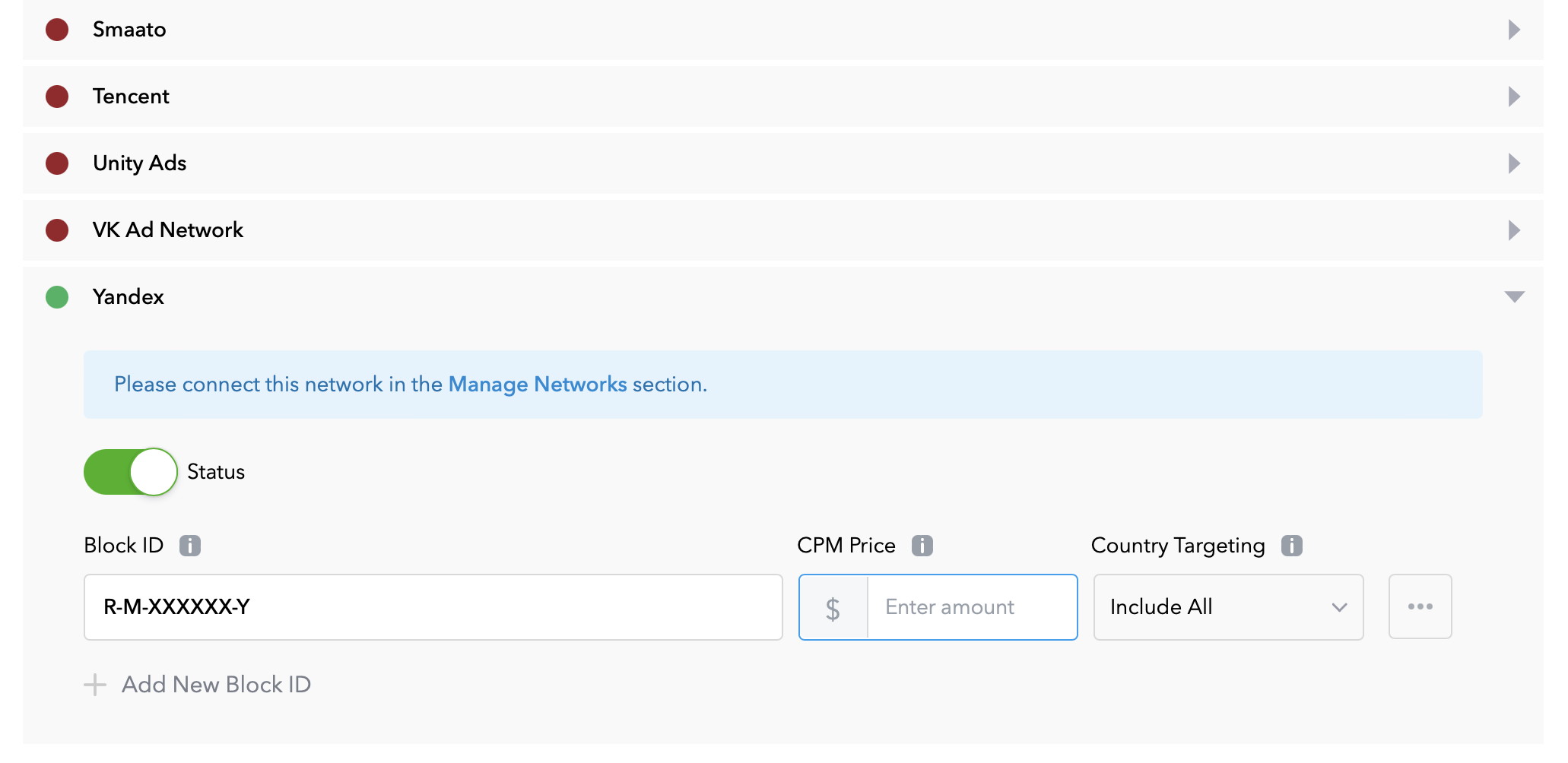Select the Unity Ads network name
1568x763 pixels.
tap(139, 163)
